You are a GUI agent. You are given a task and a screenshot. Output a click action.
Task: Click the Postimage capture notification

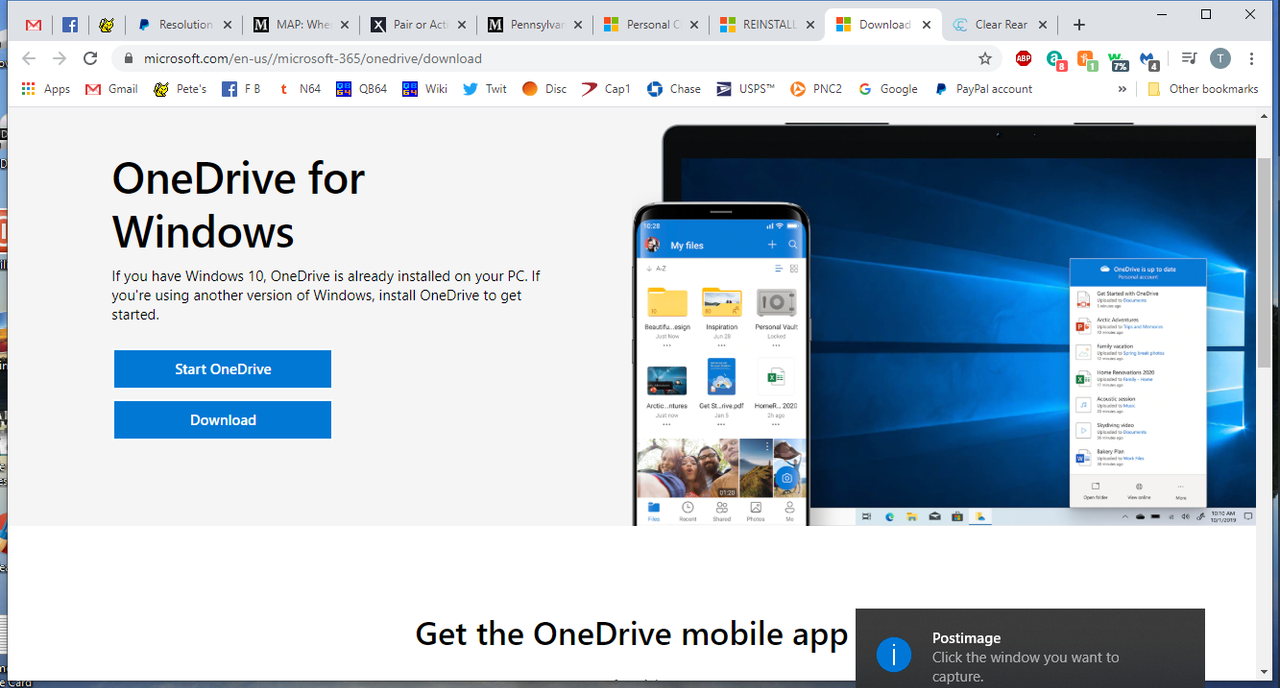point(1030,648)
